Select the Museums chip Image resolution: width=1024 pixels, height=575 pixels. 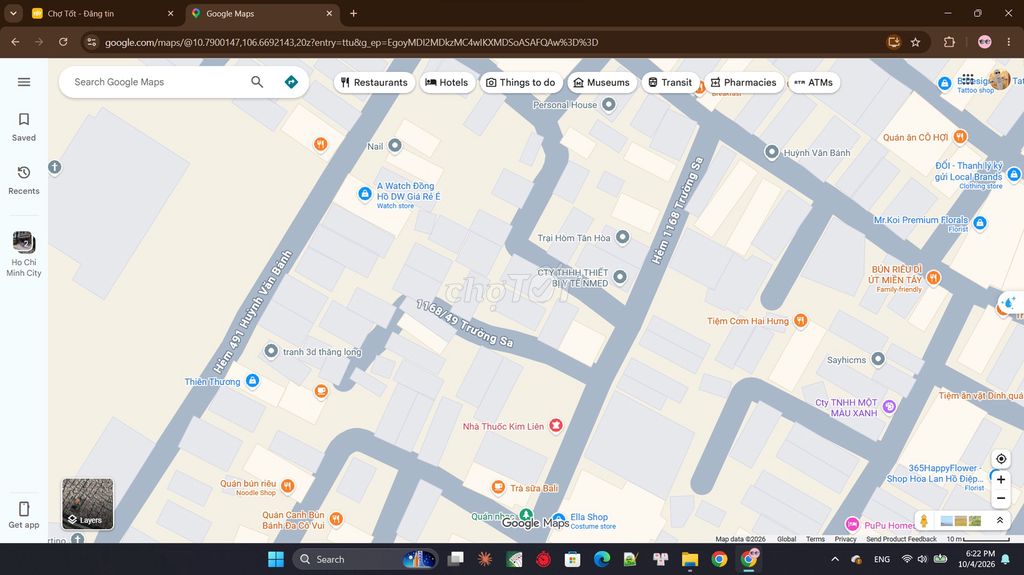point(601,82)
